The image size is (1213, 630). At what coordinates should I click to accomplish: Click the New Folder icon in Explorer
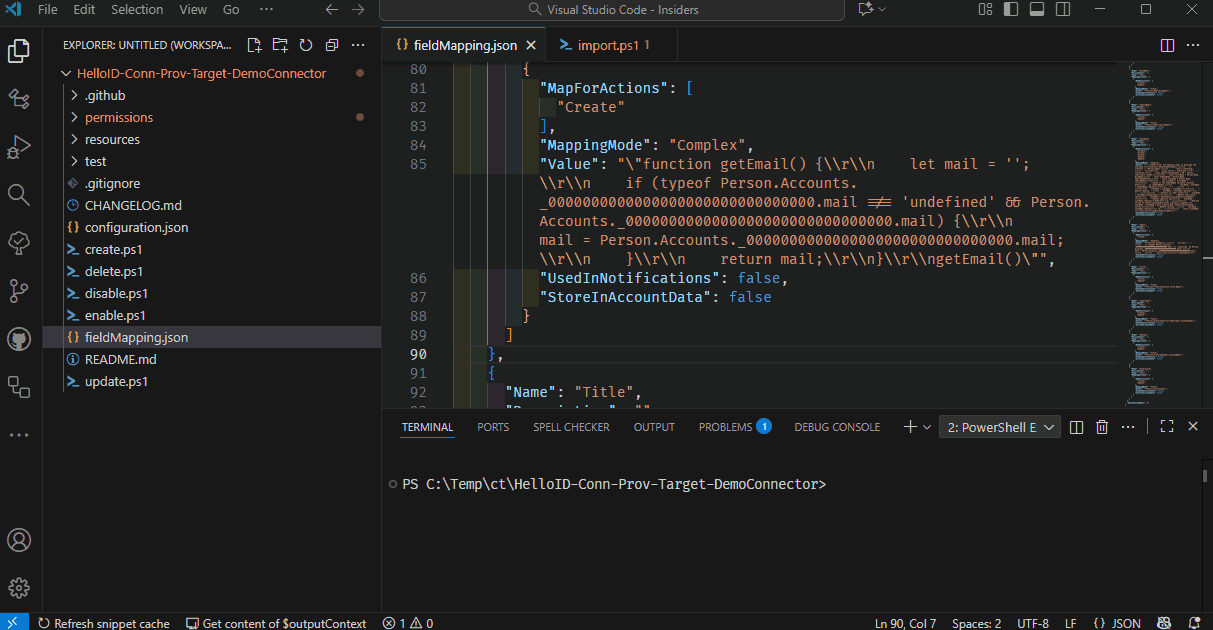click(280, 45)
